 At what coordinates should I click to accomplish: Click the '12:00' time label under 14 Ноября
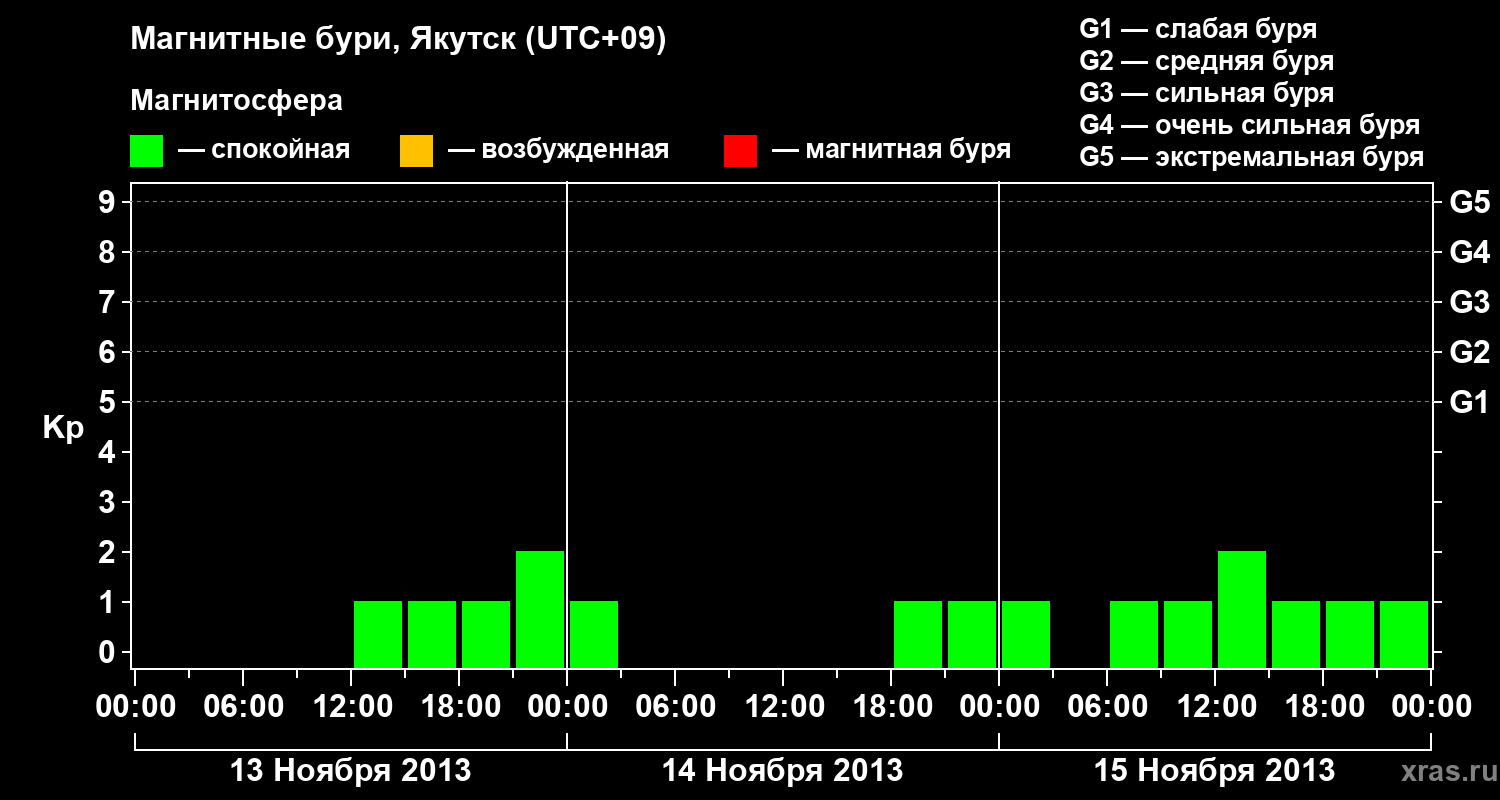pos(784,707)
